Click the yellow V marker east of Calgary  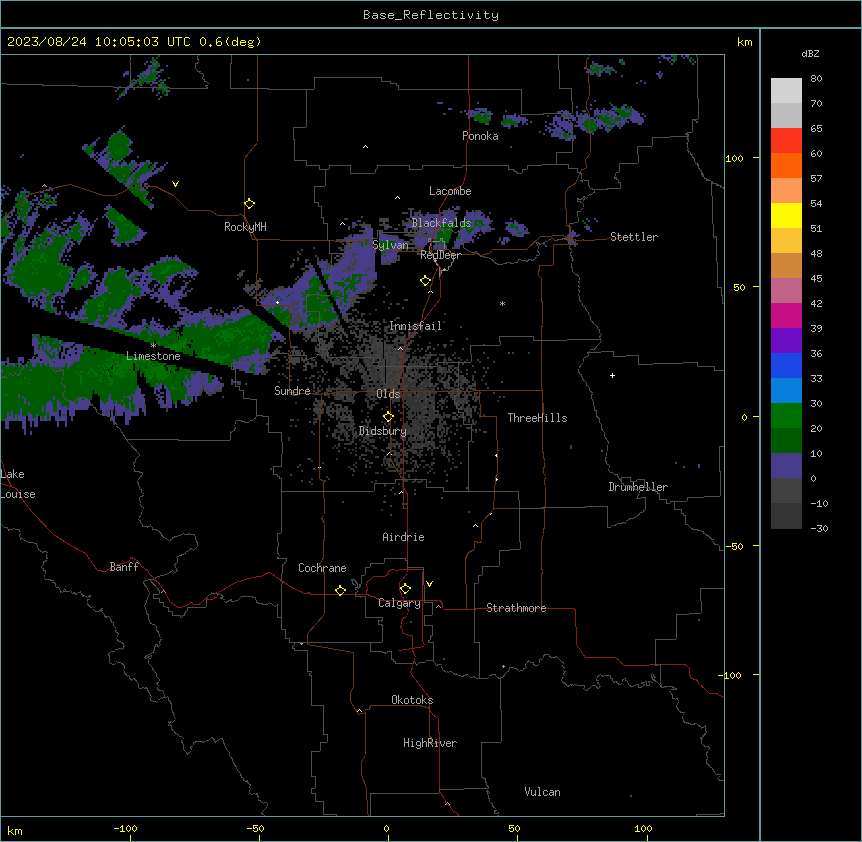tap(429, 584)
